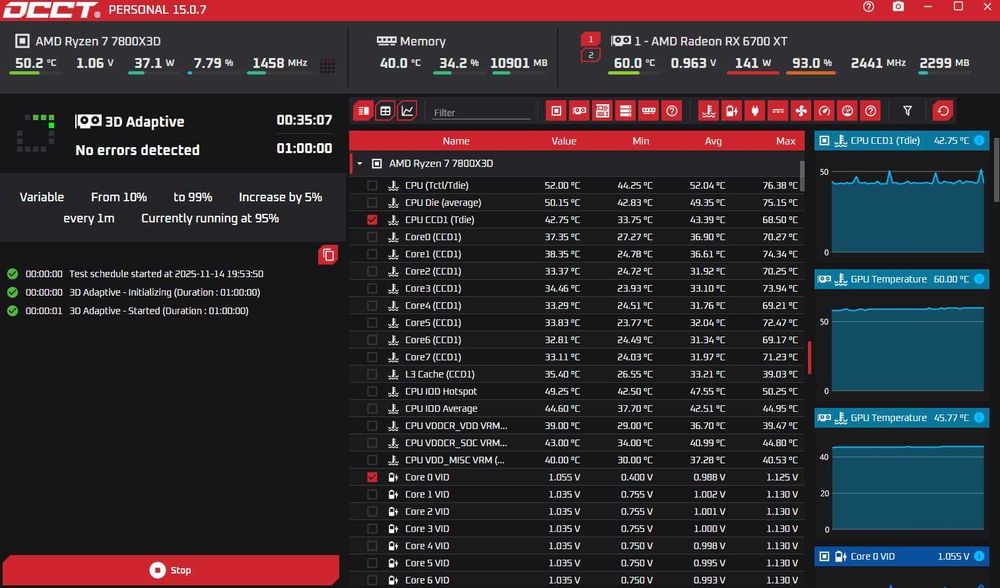
Task: Toggle the current sensor type filter icon
Action: tap(778, 111)
